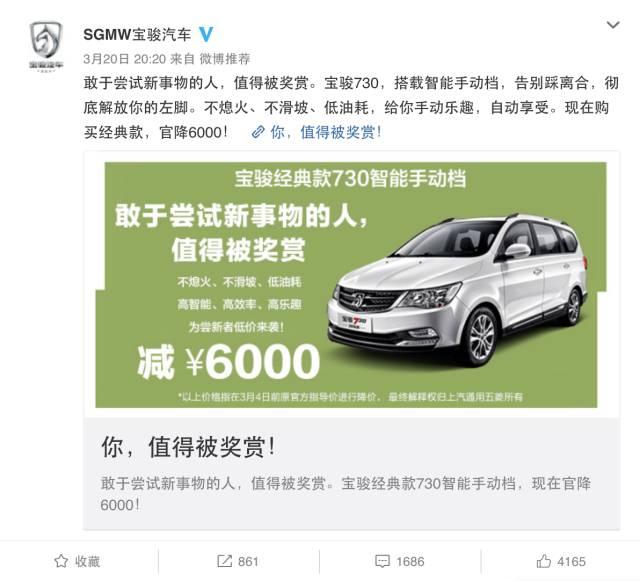640x581 pixels.
Task: Select the 收藏 label
Action: (x=87, y=561)
